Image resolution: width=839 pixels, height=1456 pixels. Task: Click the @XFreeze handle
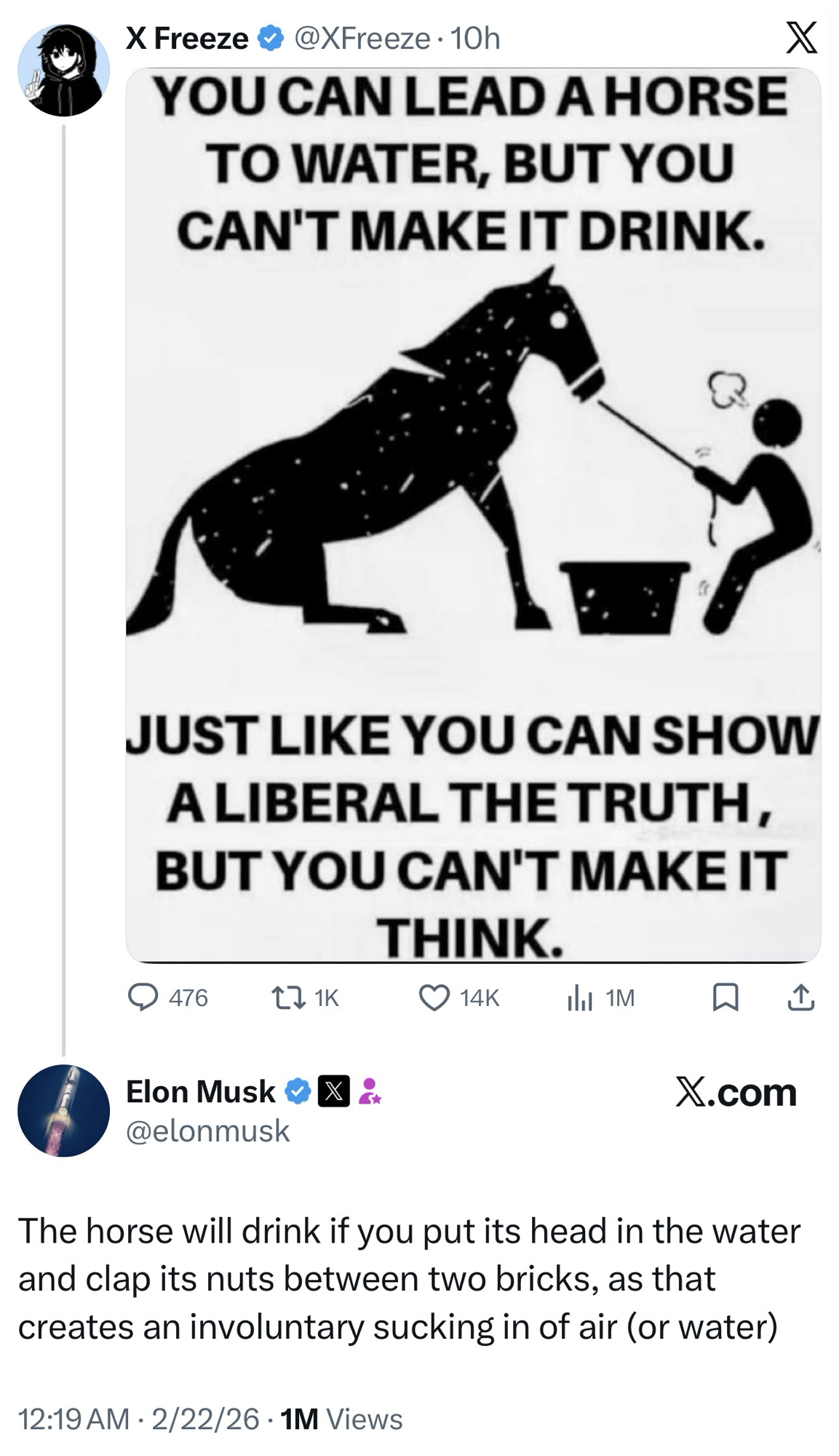[x=362, y=39]
